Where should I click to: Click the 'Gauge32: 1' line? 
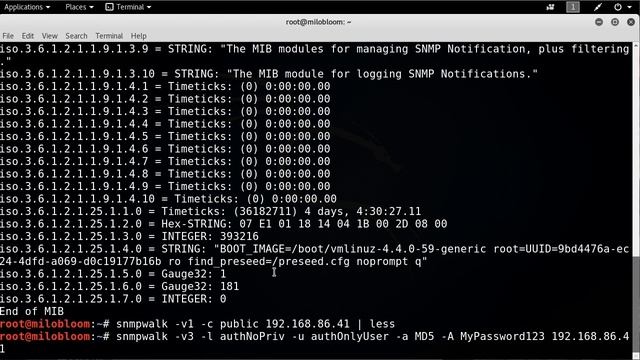tap(113, 274)
